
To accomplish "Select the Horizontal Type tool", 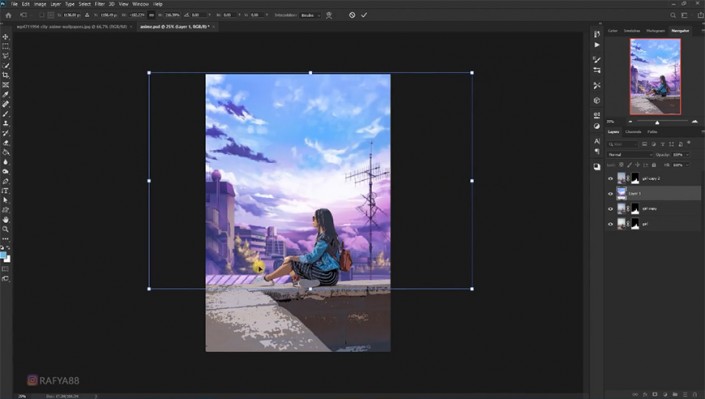I will pyautogui.click(x=5, y=191).
